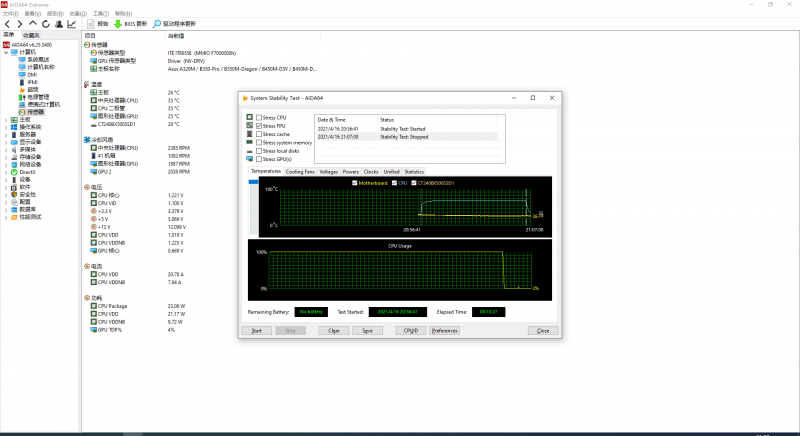Select the 配置 tree entry
Screen dimensions: 800x436
[21, 202]
